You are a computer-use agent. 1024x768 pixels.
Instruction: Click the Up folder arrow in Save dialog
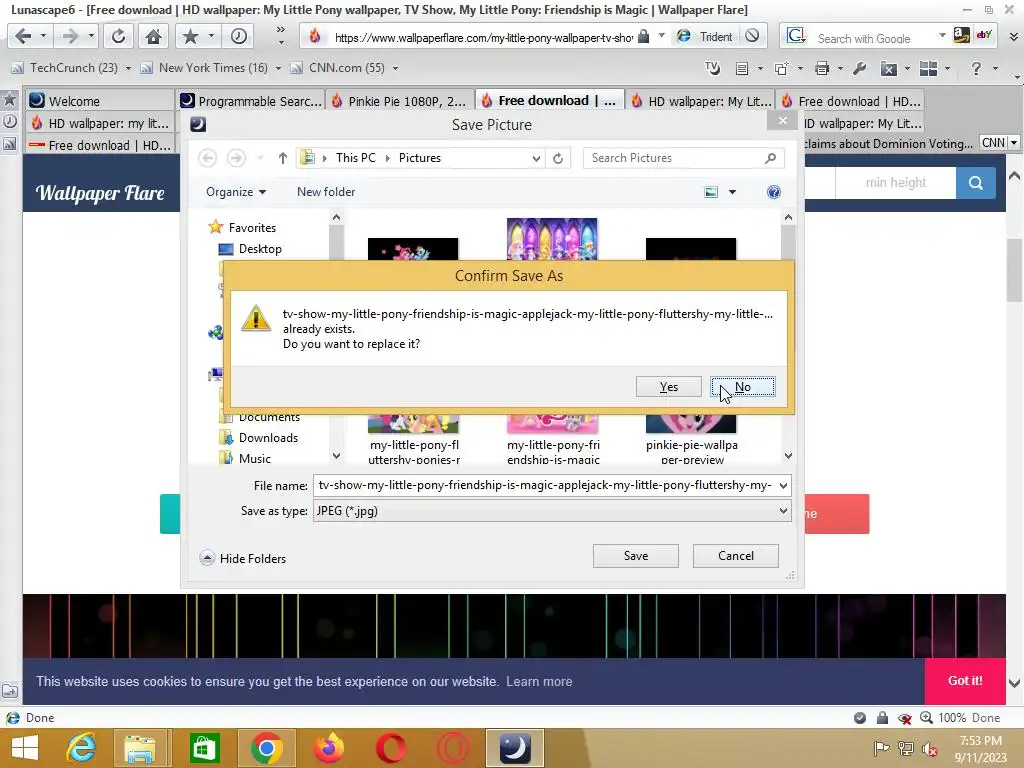[282, 158]
